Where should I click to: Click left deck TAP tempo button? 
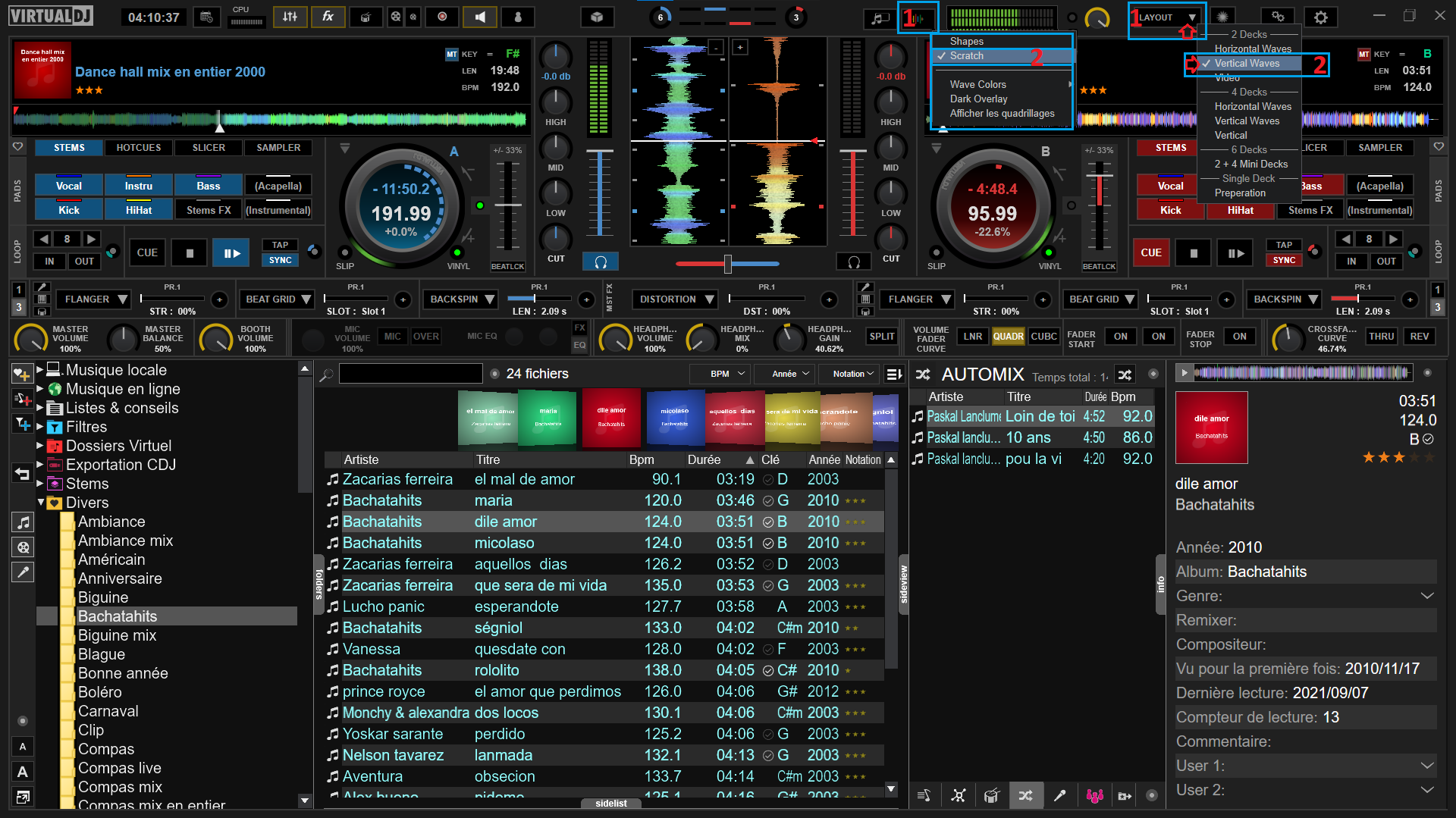coord(280,245)
